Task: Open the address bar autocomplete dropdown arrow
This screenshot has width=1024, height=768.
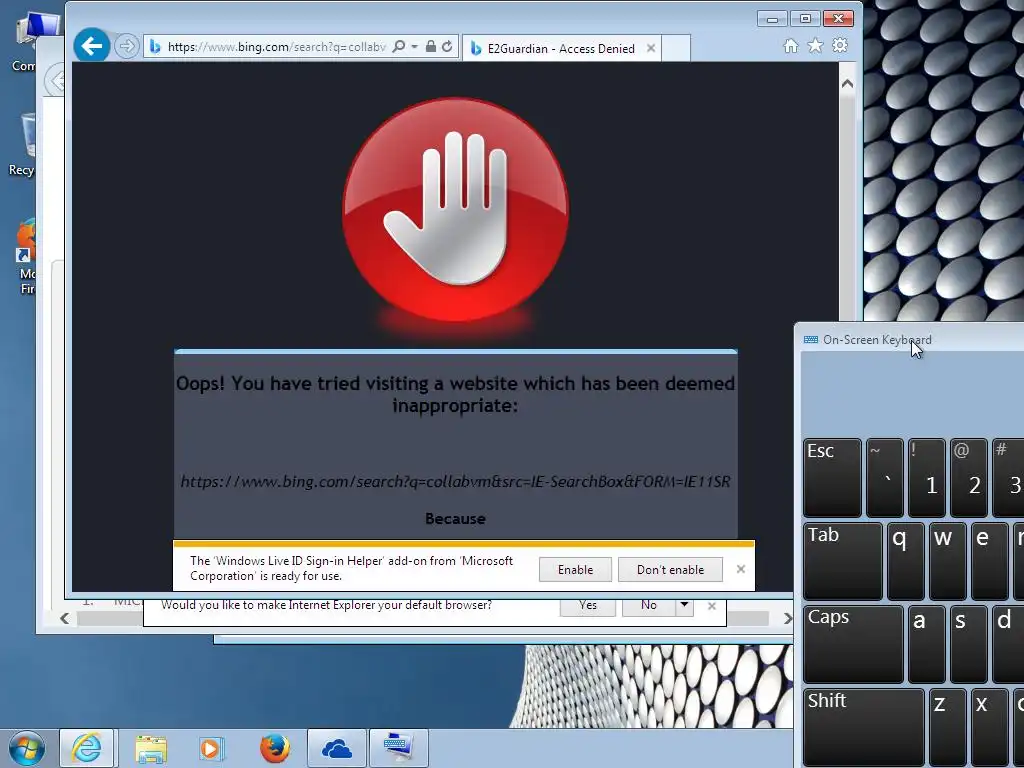Action: [414, 46]
